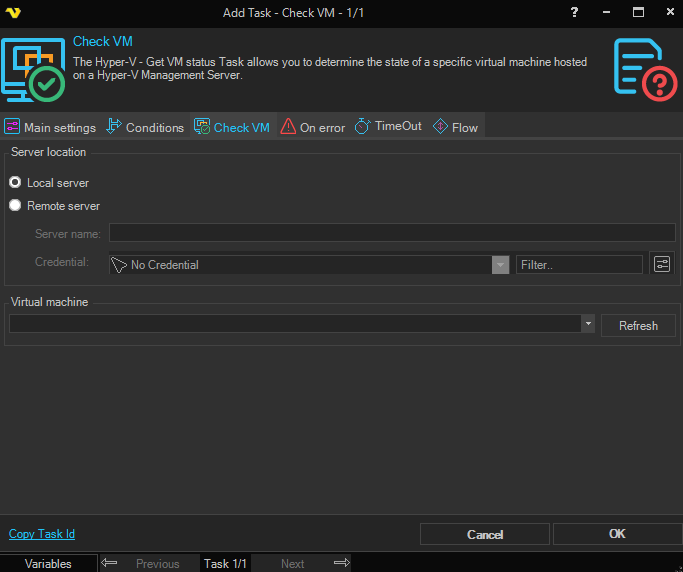Expand the Virtual machine dropdown

[x=588, y=324]
